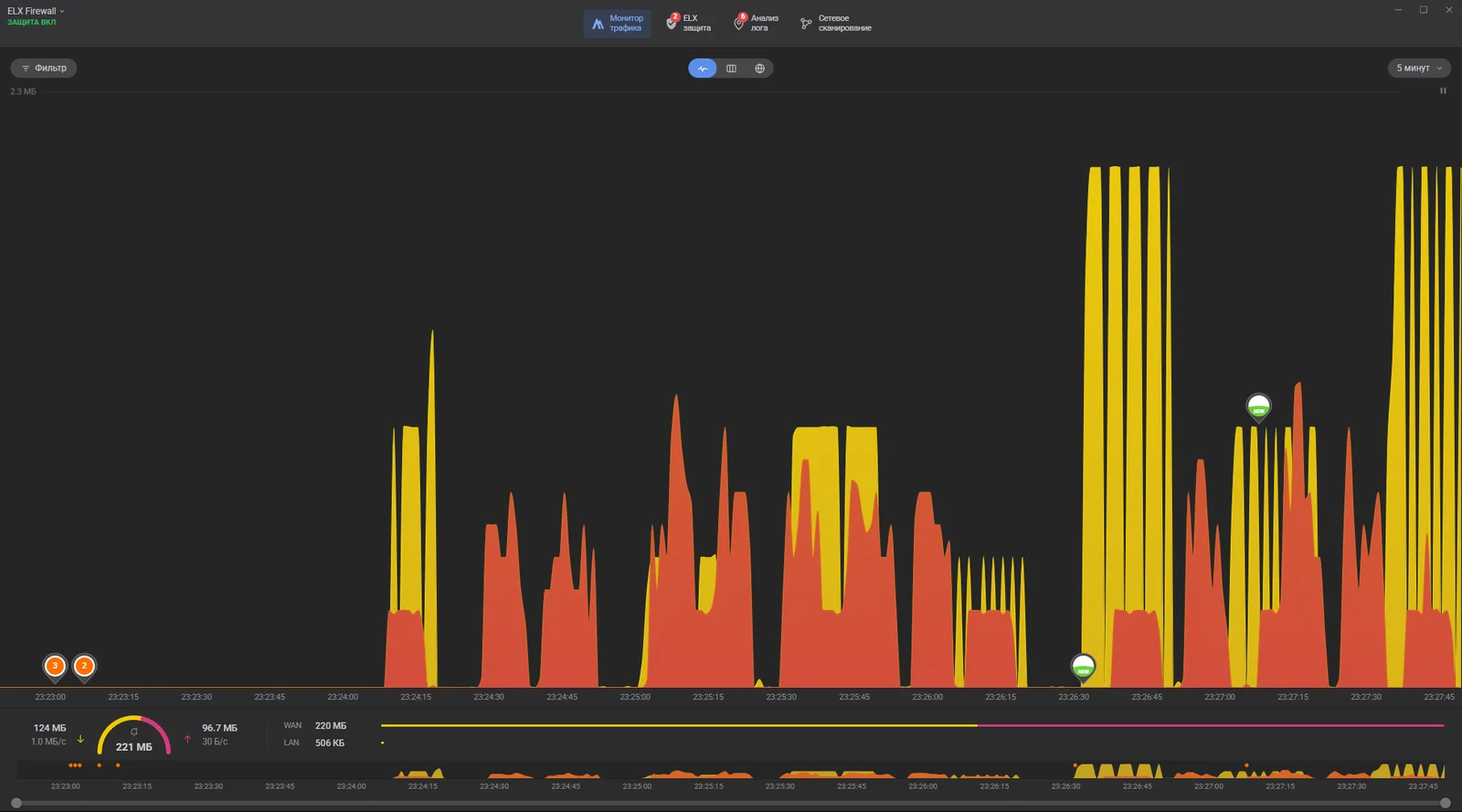Click the right handle of the timeline slider
The height and width of the screenshot is (812, 1462).
1445,803
